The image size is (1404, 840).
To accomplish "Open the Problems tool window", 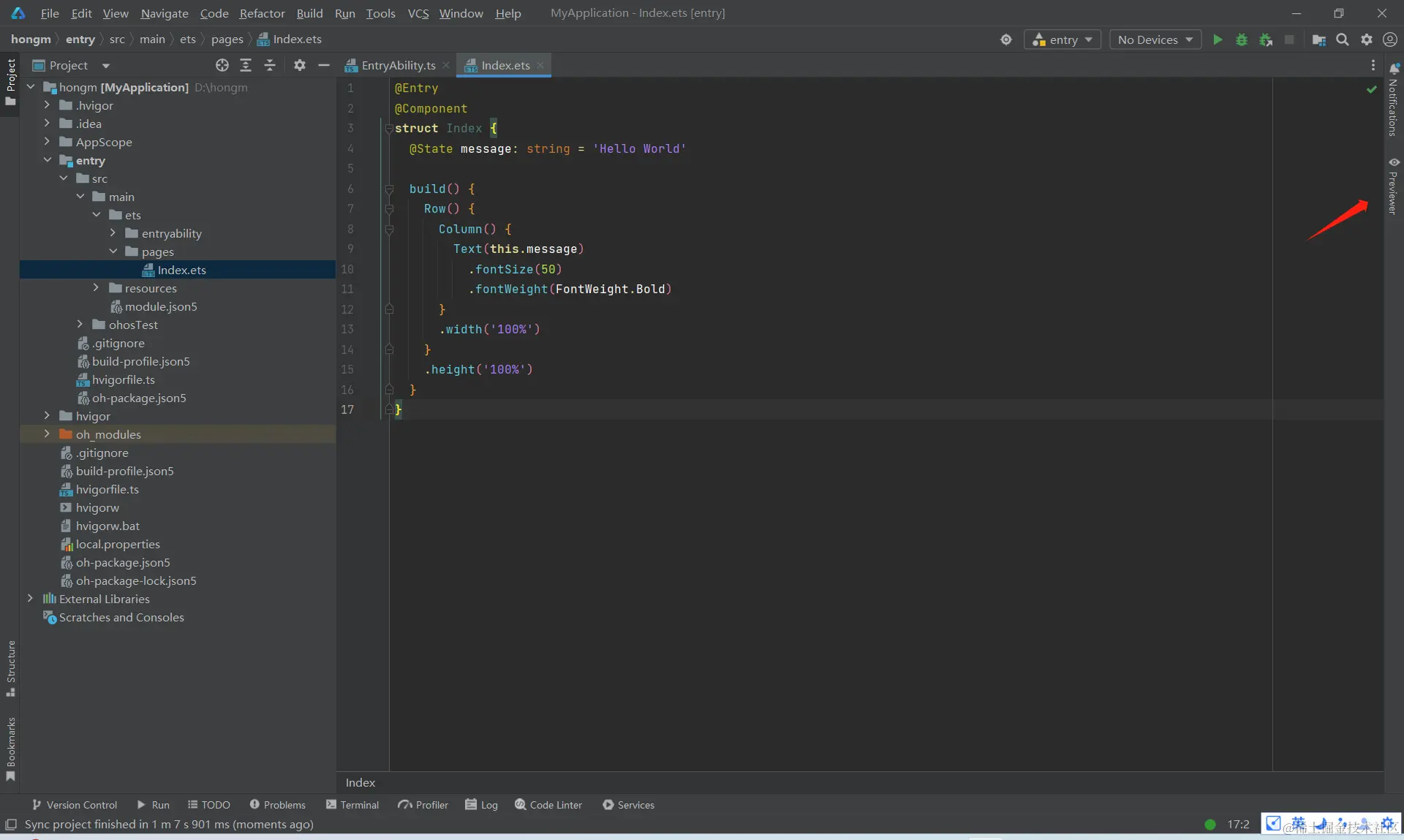I will pyautogui.click(x=277, y=805).
